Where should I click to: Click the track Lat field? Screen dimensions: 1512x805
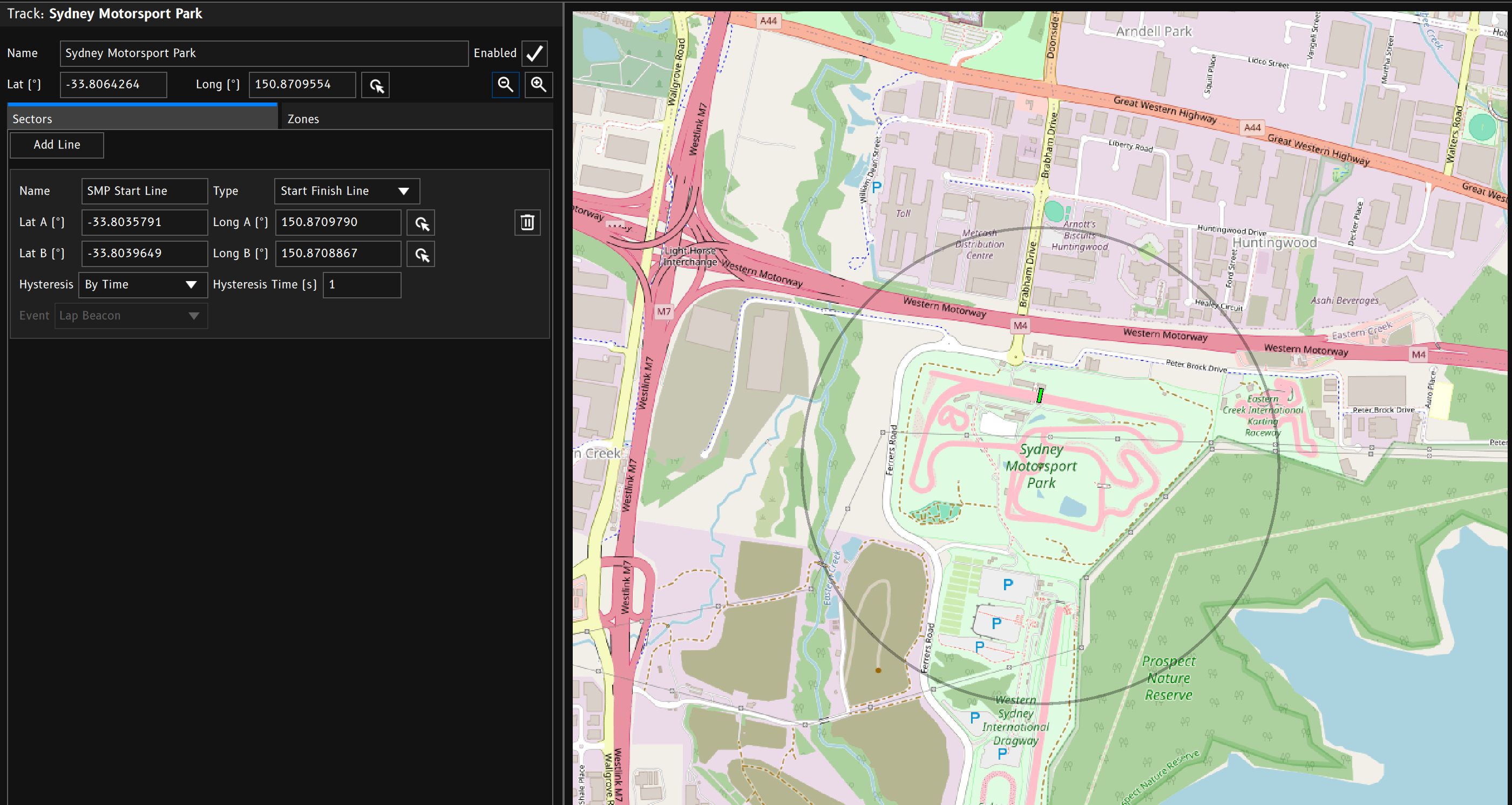pyautogui.click(x=113, y=85)
